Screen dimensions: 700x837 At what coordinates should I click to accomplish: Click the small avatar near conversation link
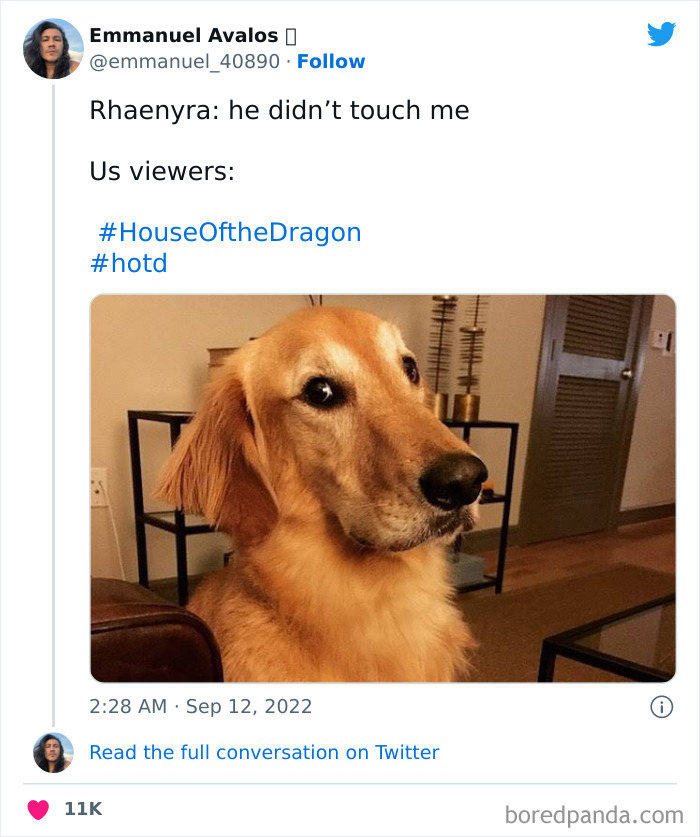[x=53, y=752]
